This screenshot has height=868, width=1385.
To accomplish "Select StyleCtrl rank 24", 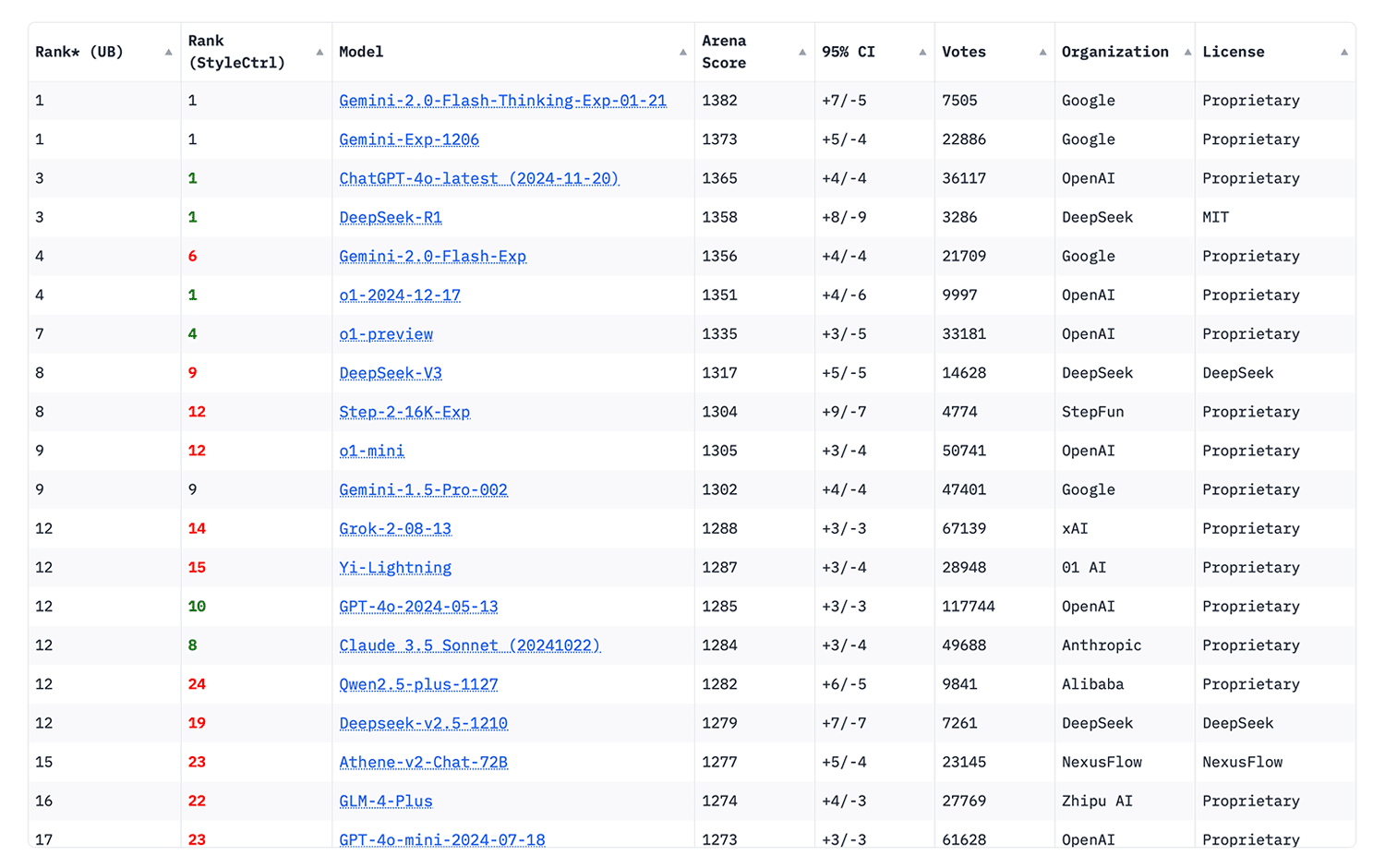I will [x=197, y=684].
